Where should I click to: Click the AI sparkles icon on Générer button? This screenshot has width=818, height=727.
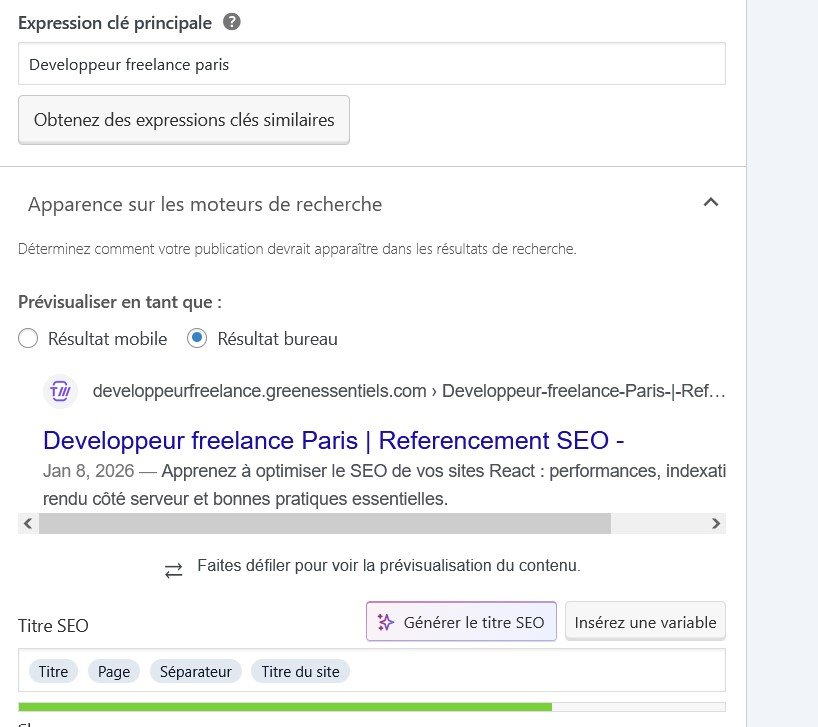coord(384,621)
